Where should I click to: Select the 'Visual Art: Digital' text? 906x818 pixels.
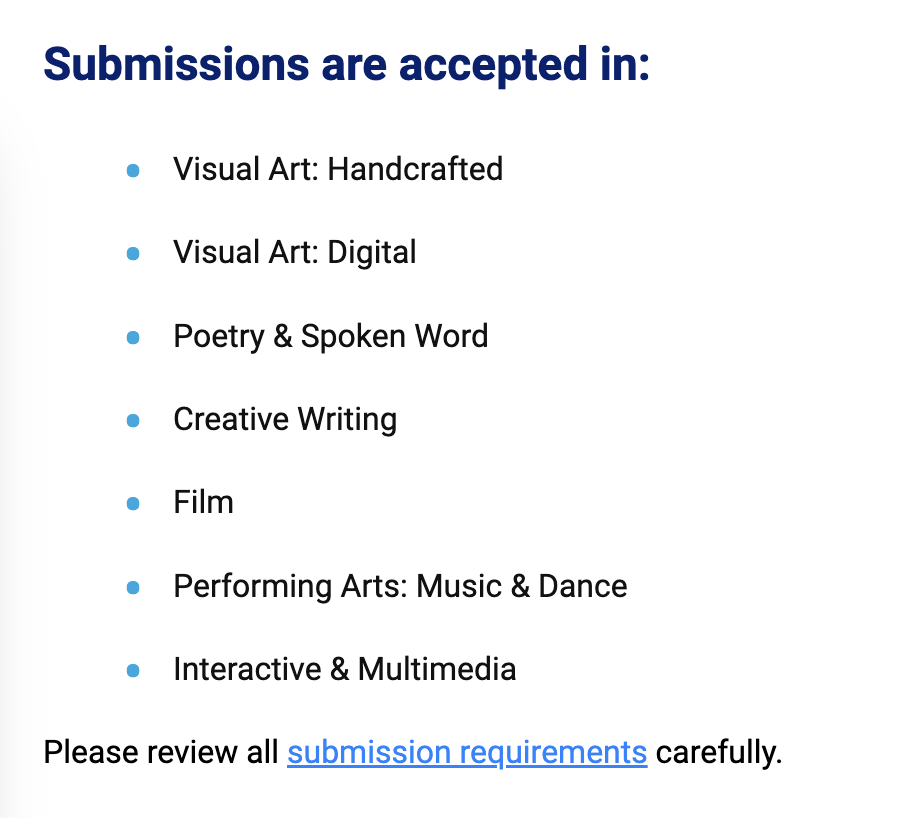(x=294, y=252)
